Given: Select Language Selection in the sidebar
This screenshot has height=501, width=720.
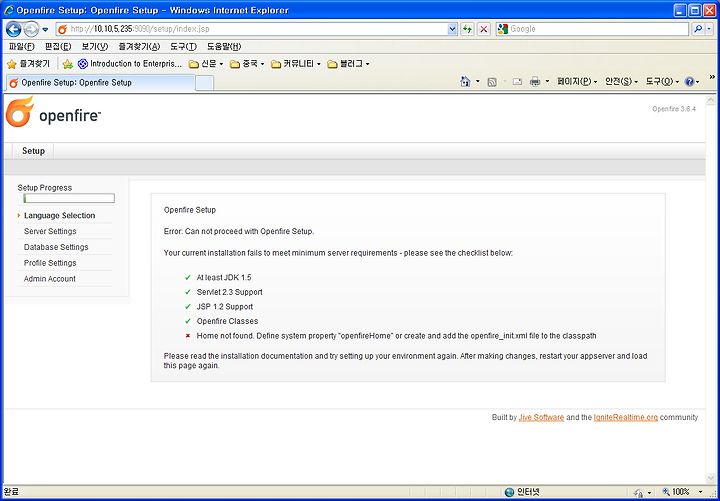Looking at the screenshot, I should [59, 215].
